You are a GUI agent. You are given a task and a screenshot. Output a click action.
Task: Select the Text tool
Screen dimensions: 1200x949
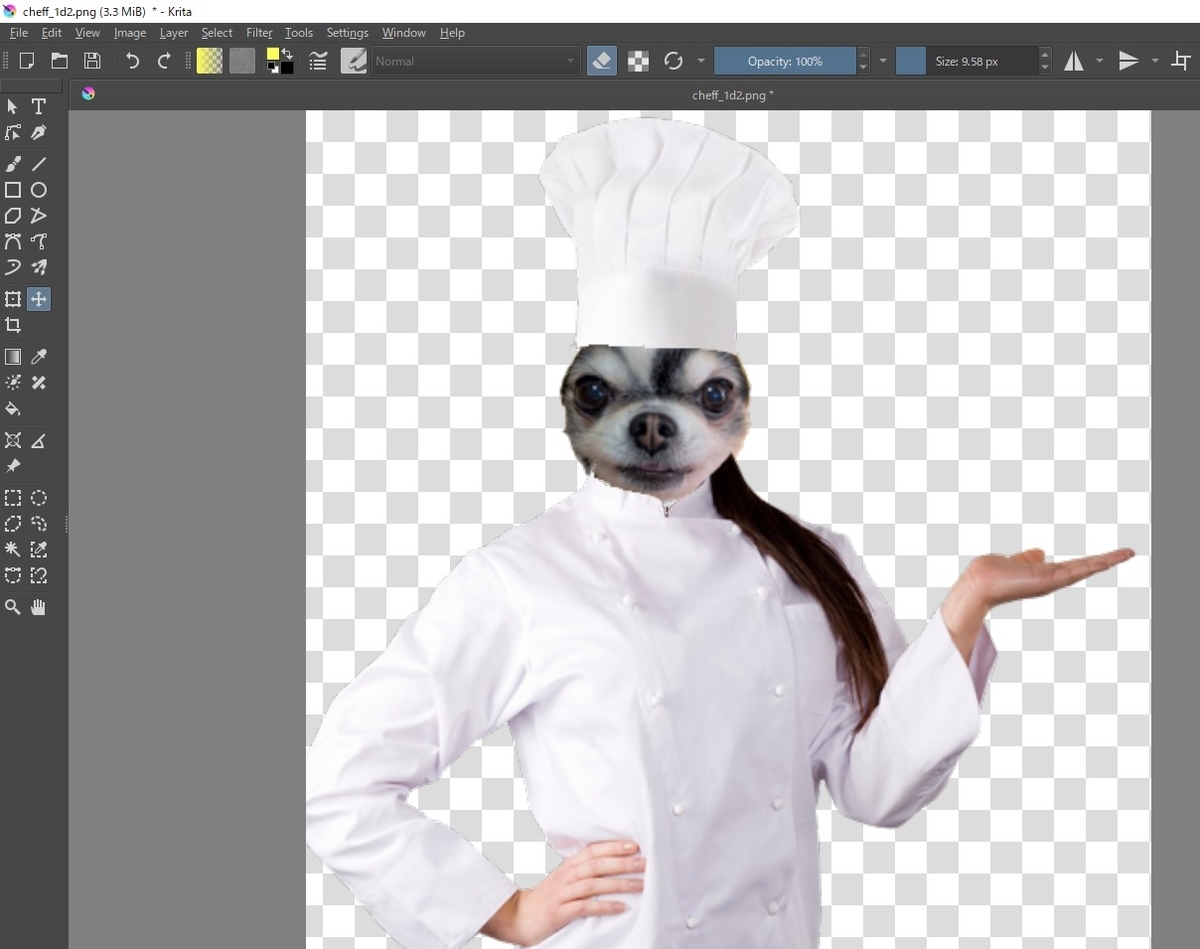coord(39,106)
